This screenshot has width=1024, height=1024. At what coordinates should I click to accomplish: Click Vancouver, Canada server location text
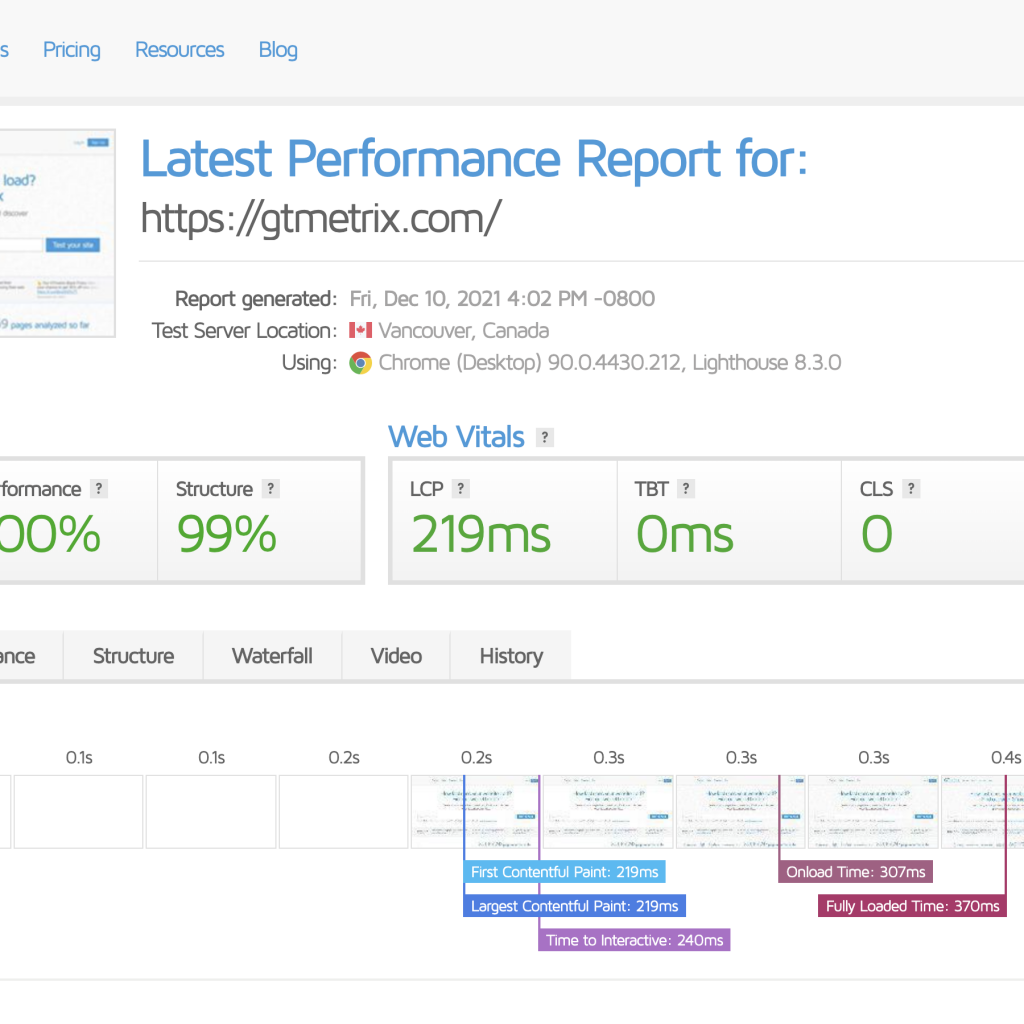coord(464,330)
